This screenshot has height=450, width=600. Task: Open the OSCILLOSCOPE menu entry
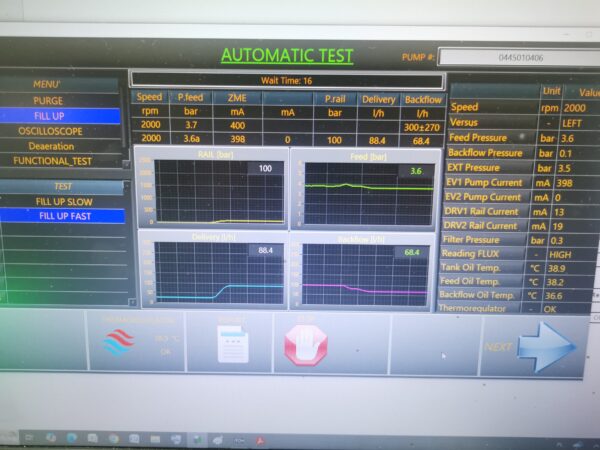click(50, 131)
